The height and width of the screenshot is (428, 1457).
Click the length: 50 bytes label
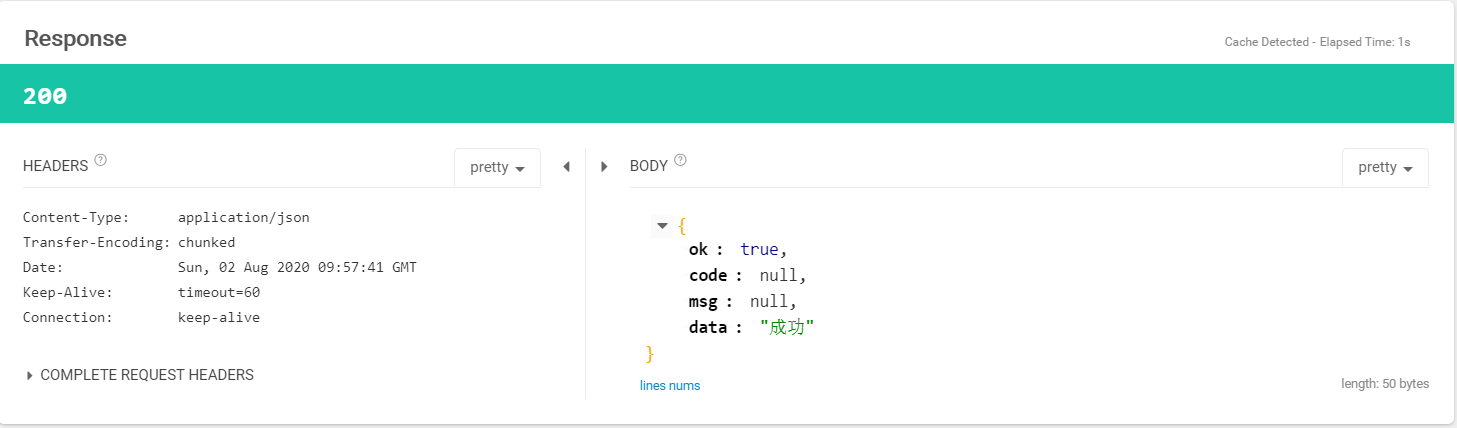click(x=1384, y=383)
